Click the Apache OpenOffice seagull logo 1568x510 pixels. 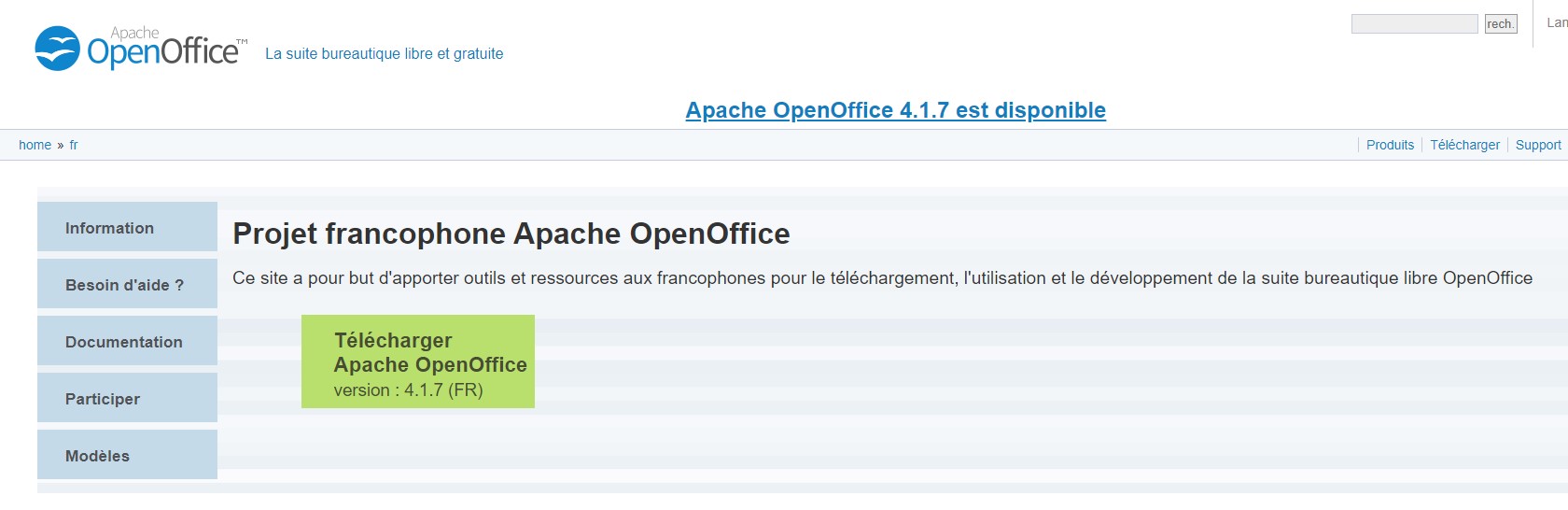pyautogui.click(x=140, y=48)
